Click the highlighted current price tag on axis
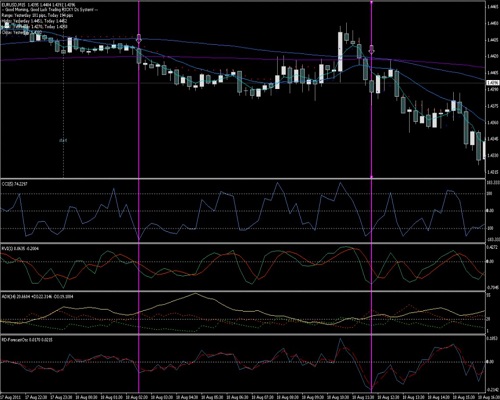Screen dimensions: 500x400 (x=493, y=83)
